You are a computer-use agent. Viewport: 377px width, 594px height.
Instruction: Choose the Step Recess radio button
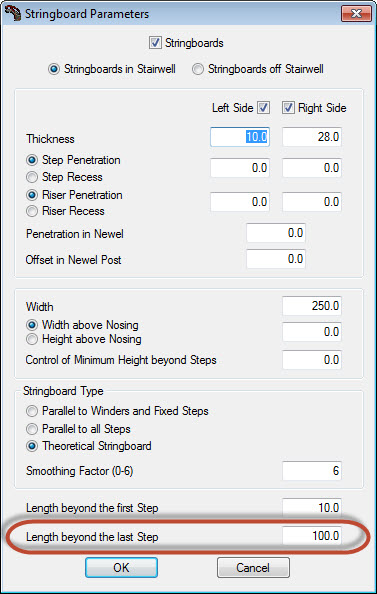32,177
